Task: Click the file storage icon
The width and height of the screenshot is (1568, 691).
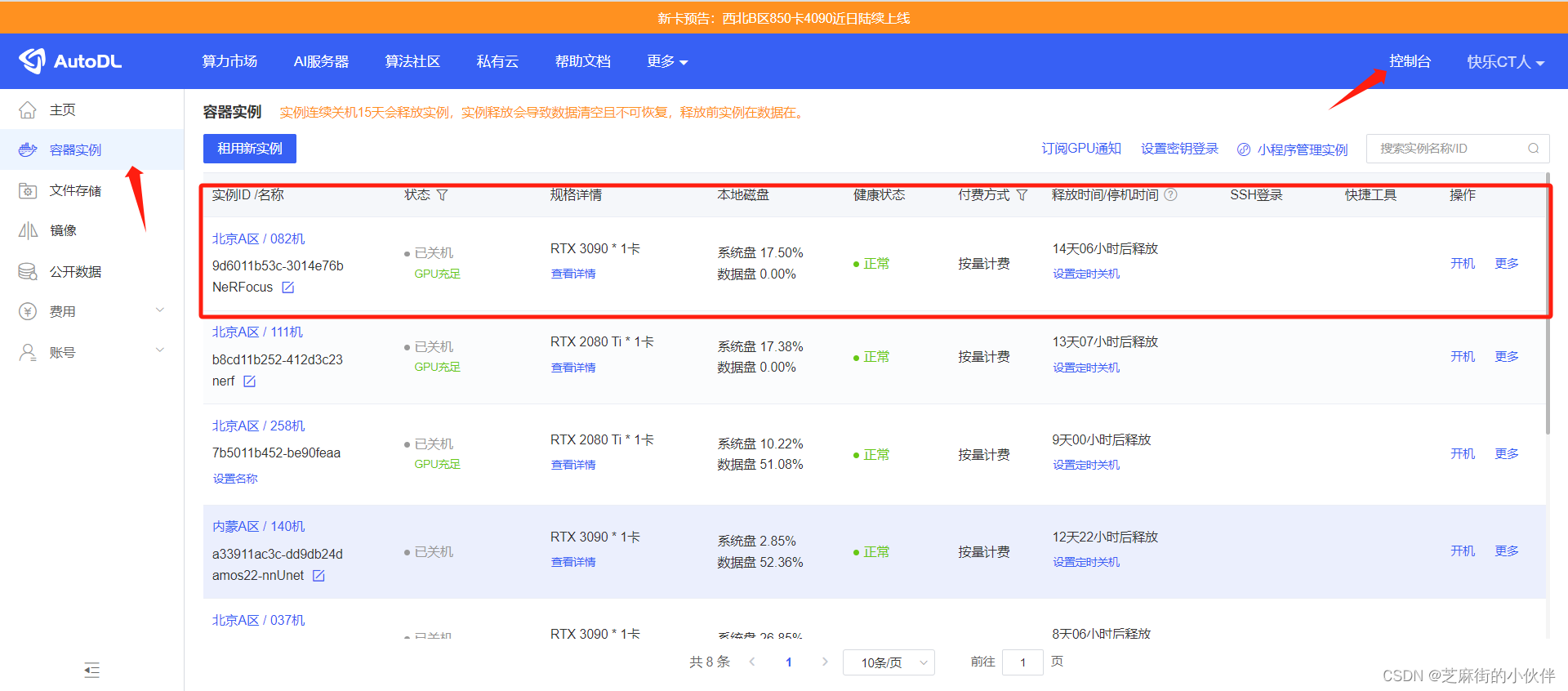Action: 28,190
